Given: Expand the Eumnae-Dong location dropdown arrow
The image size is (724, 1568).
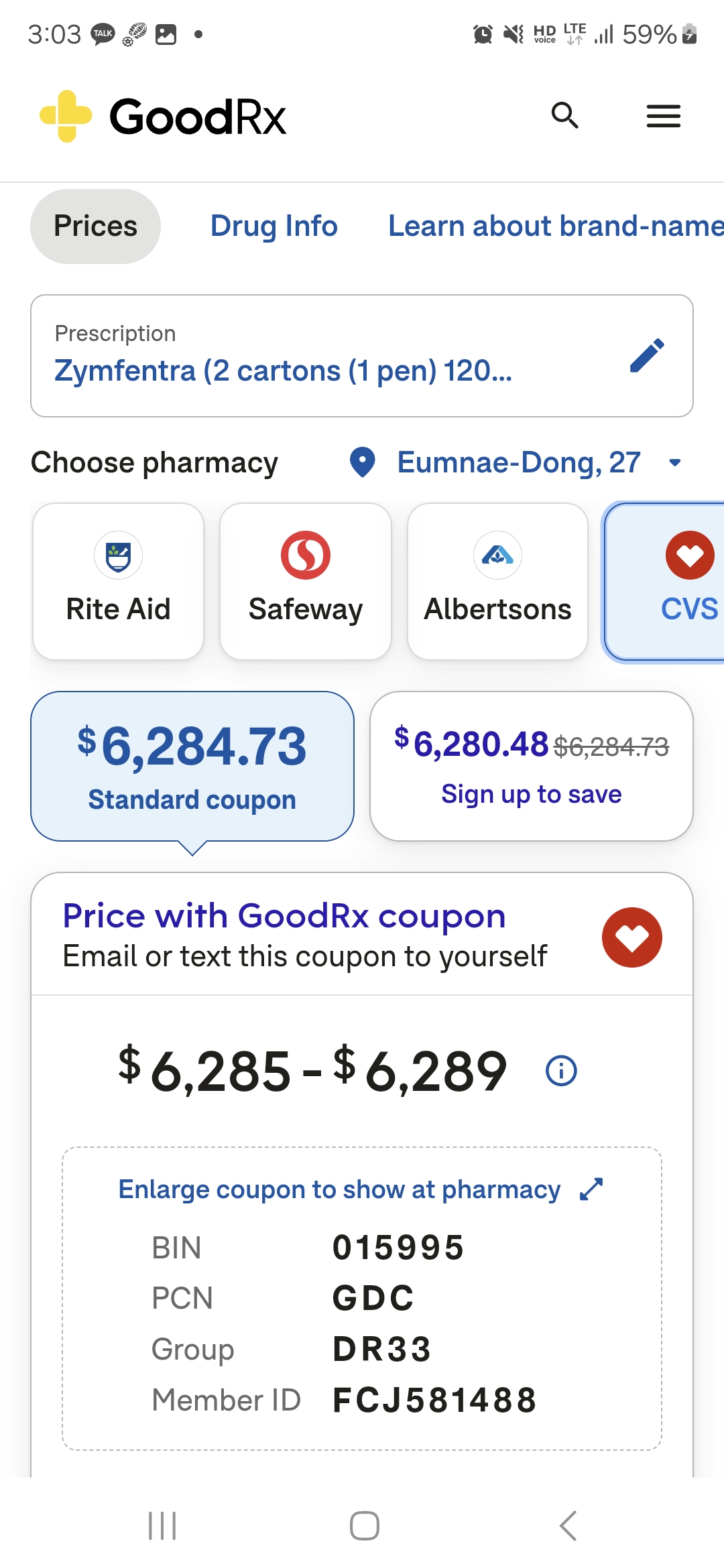Looking at the screenshot, I should (675, 462).
